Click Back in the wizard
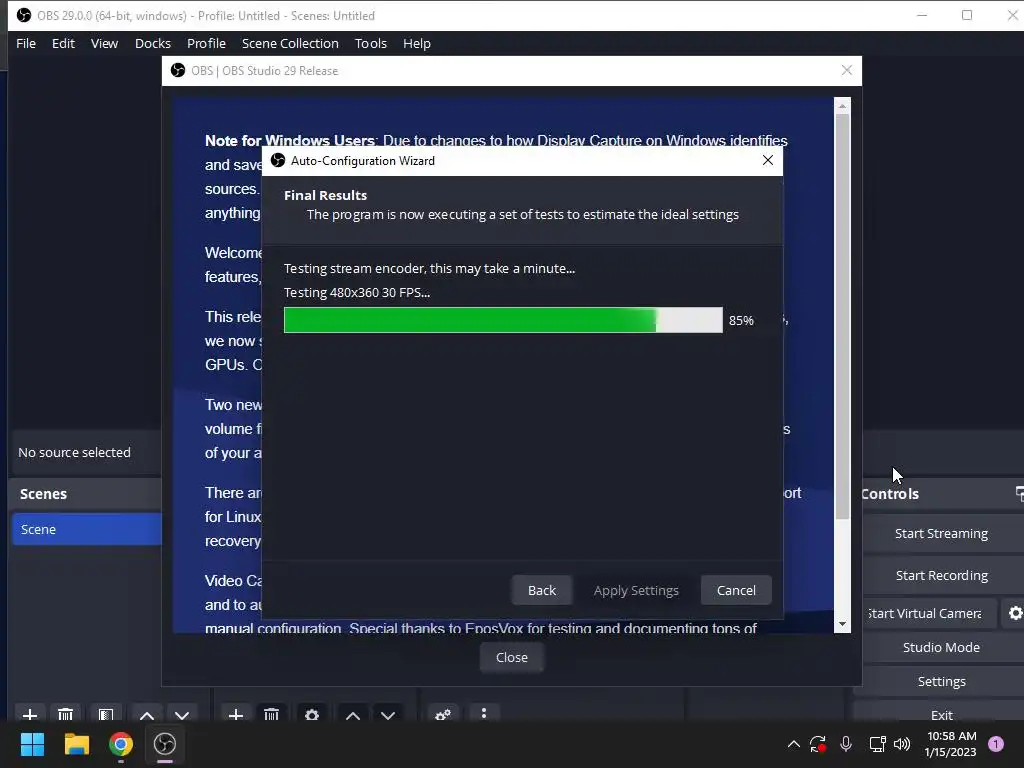Screen dimensions: 1024x768 click(542, 590)
